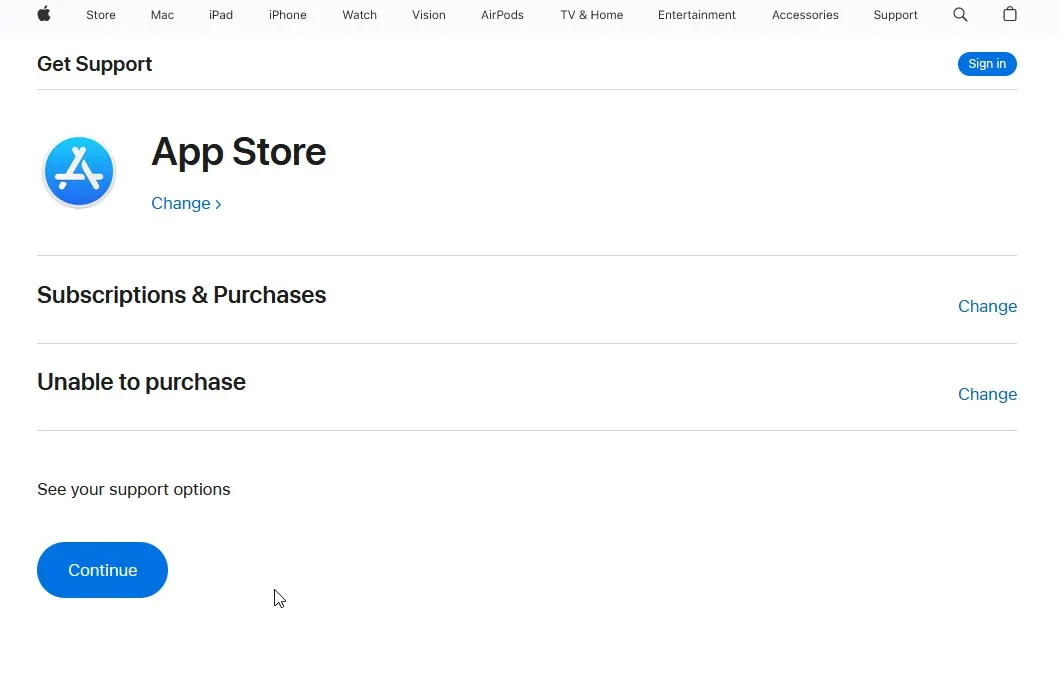Open the search magnifier icon
Viewport: 1059px width, 676px height.
(960, 15)
